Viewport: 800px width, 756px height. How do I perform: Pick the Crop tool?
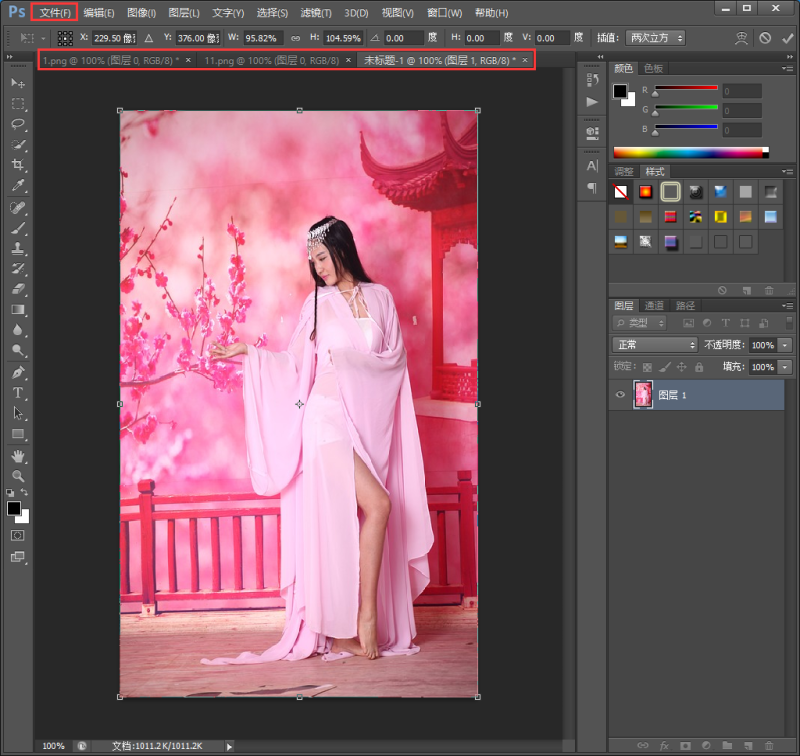(17, 165)
